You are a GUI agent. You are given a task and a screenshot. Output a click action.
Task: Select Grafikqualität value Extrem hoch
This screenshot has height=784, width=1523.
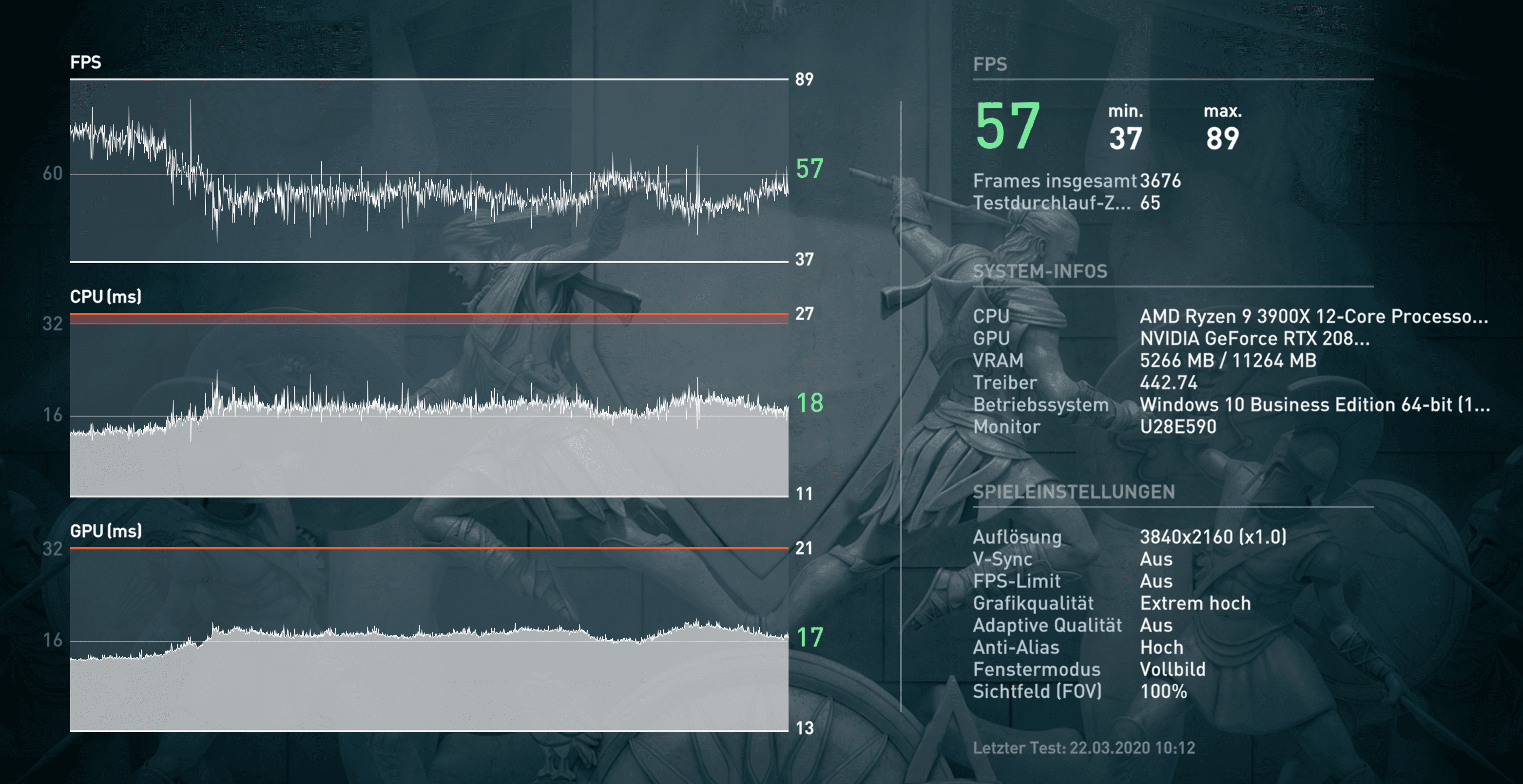(x=1195, y=603)
